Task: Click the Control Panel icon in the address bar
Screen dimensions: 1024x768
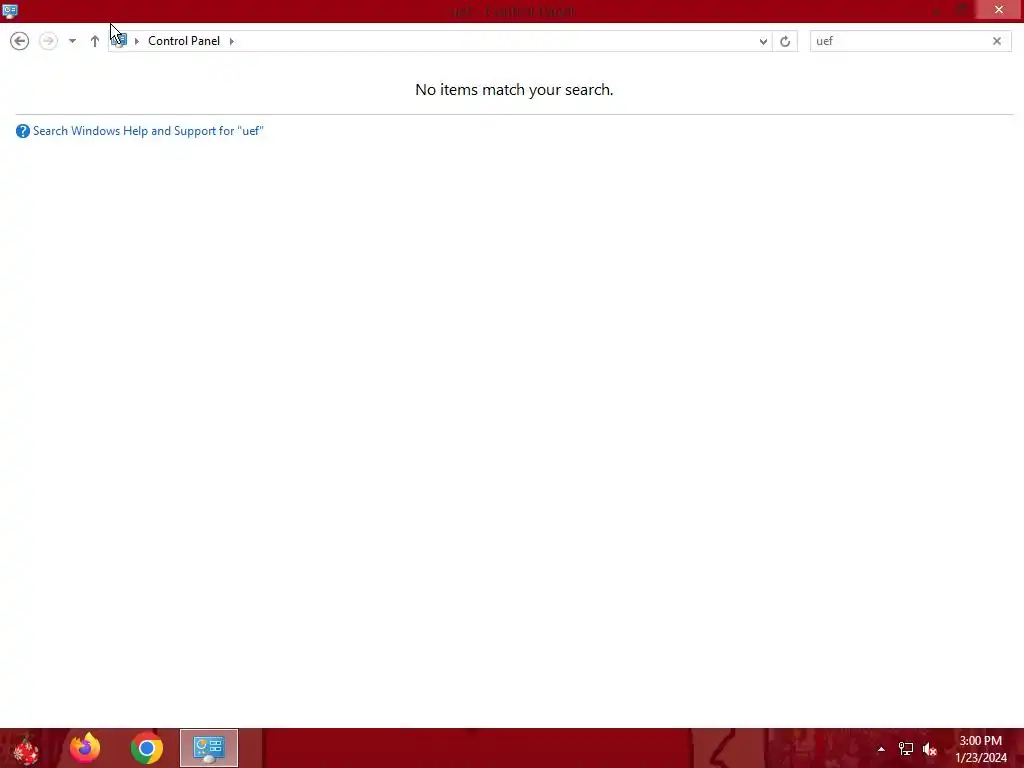Action: coord(120,40)
